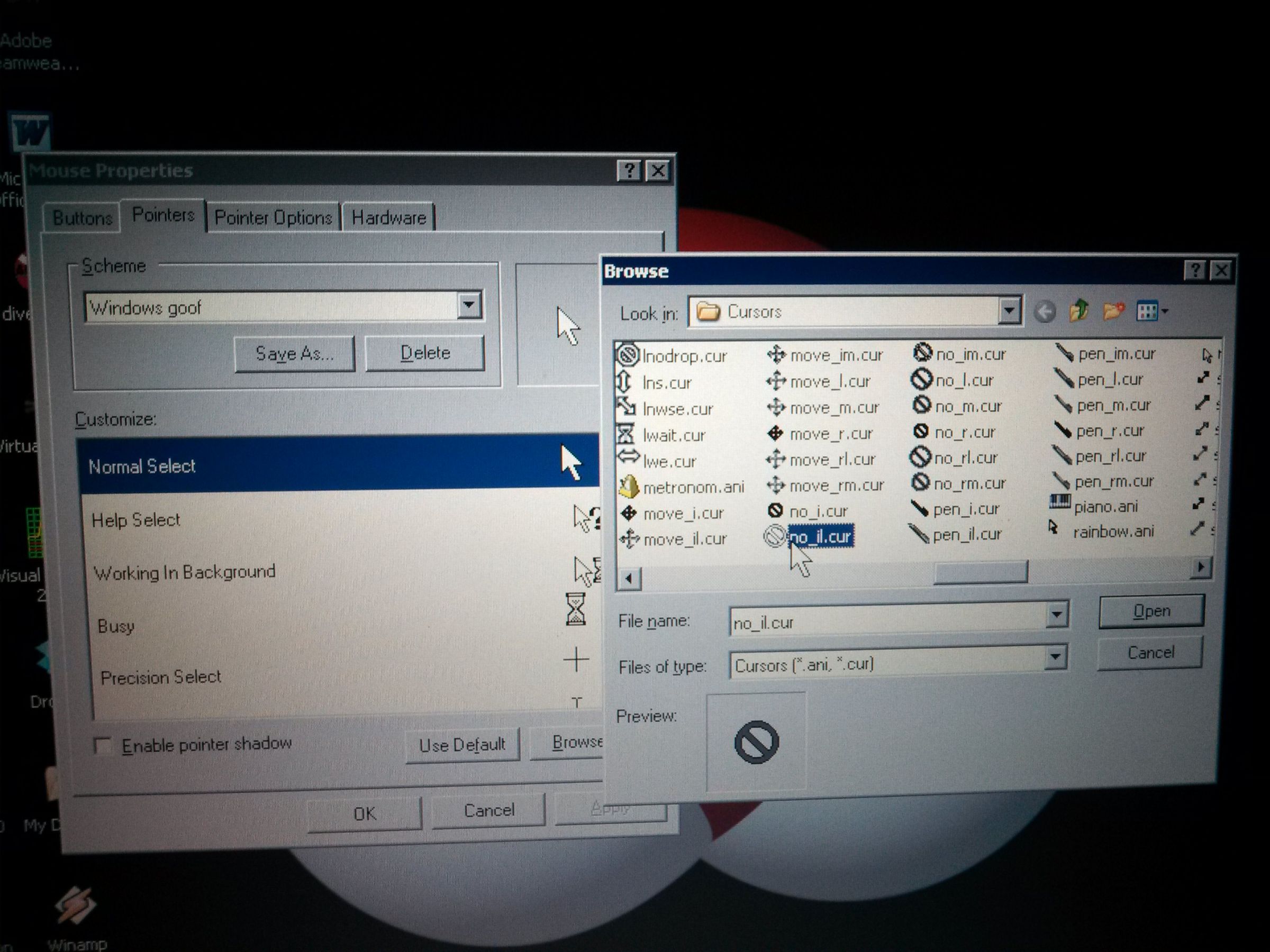Enable pointer shadow

tap(103, 744)
